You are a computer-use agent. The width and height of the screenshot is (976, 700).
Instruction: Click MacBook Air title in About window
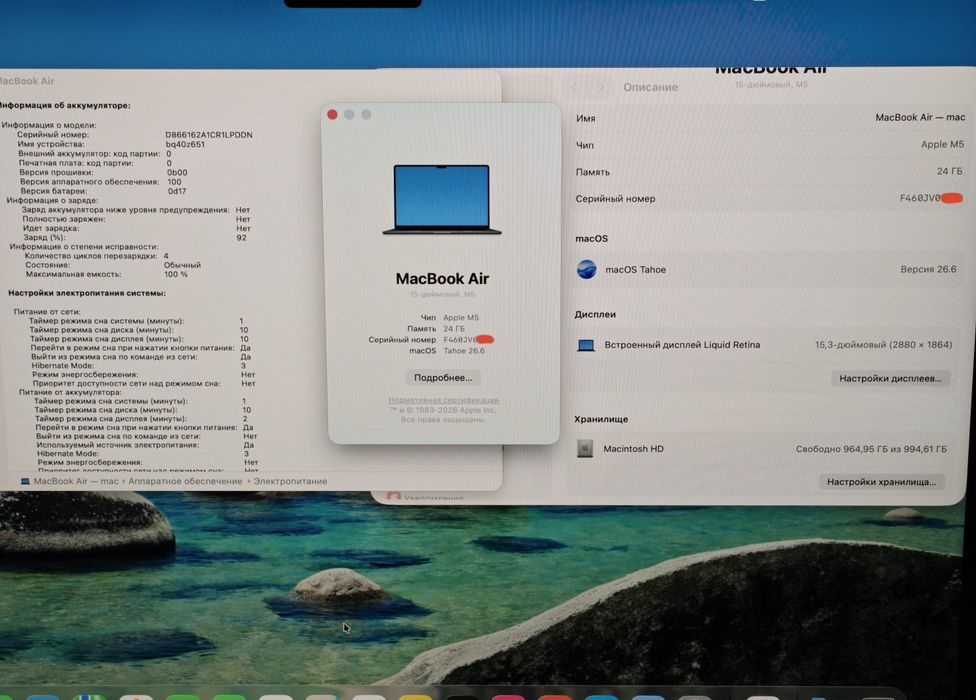[442, 279]
